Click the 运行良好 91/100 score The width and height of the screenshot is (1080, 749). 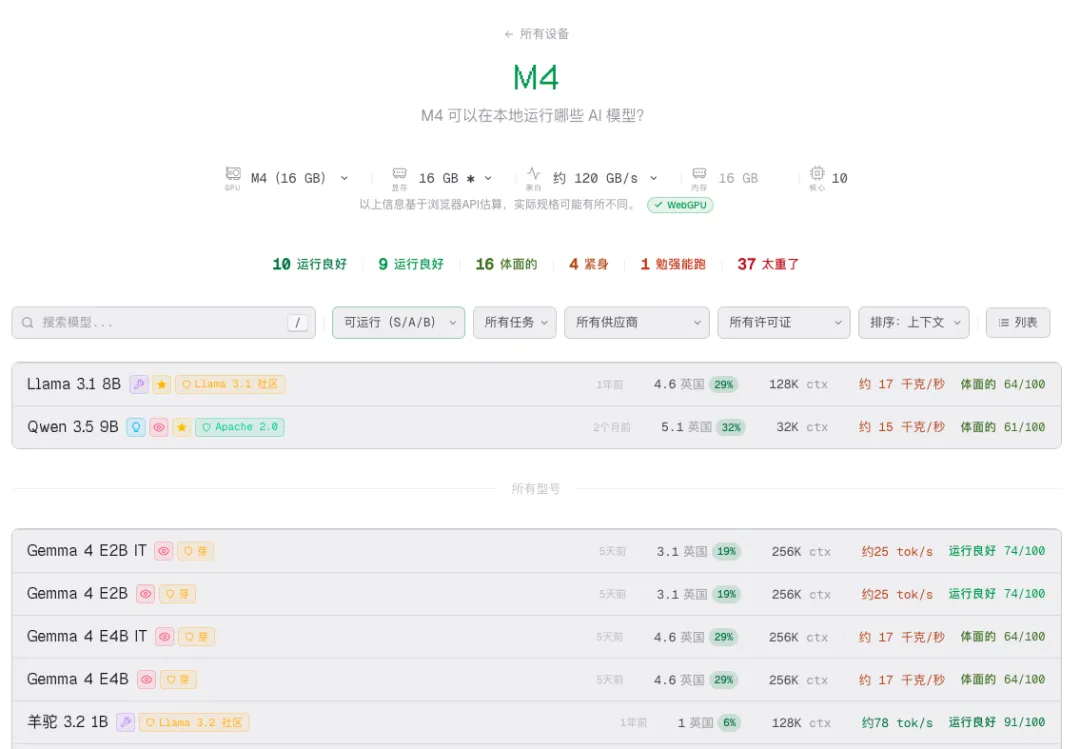pyautogui.click(x=997, y=722)
